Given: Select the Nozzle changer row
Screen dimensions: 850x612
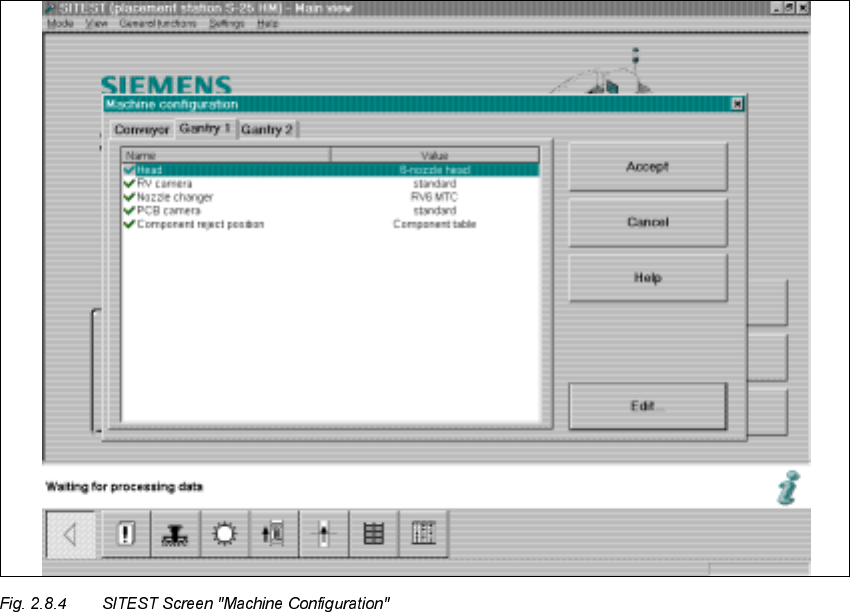Looking at the screenshot, I should [174, 198].
